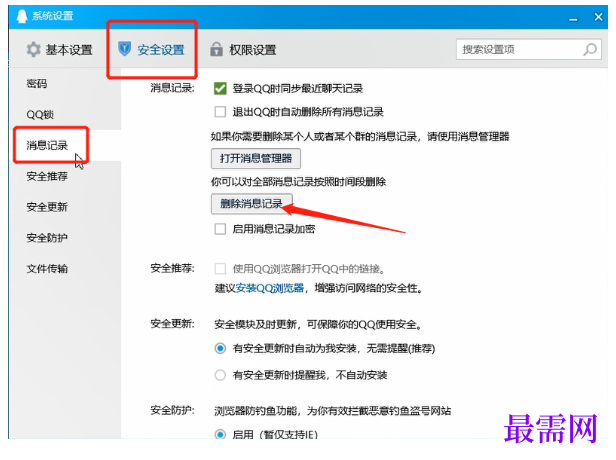Click the shield icon beside 安全设置
This screenshot has width=616, height=460.
point(125,49)
